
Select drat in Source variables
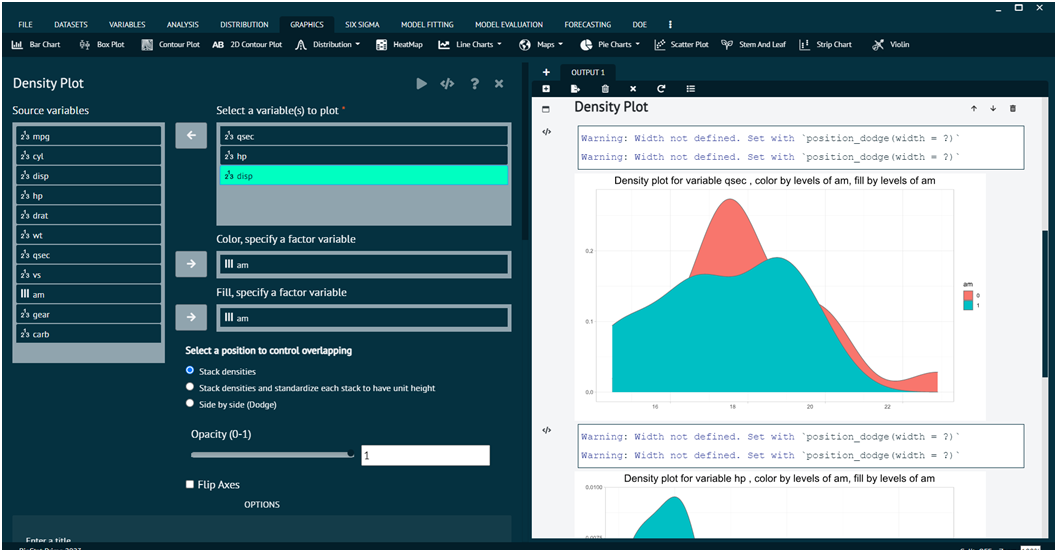pos(88,216)
